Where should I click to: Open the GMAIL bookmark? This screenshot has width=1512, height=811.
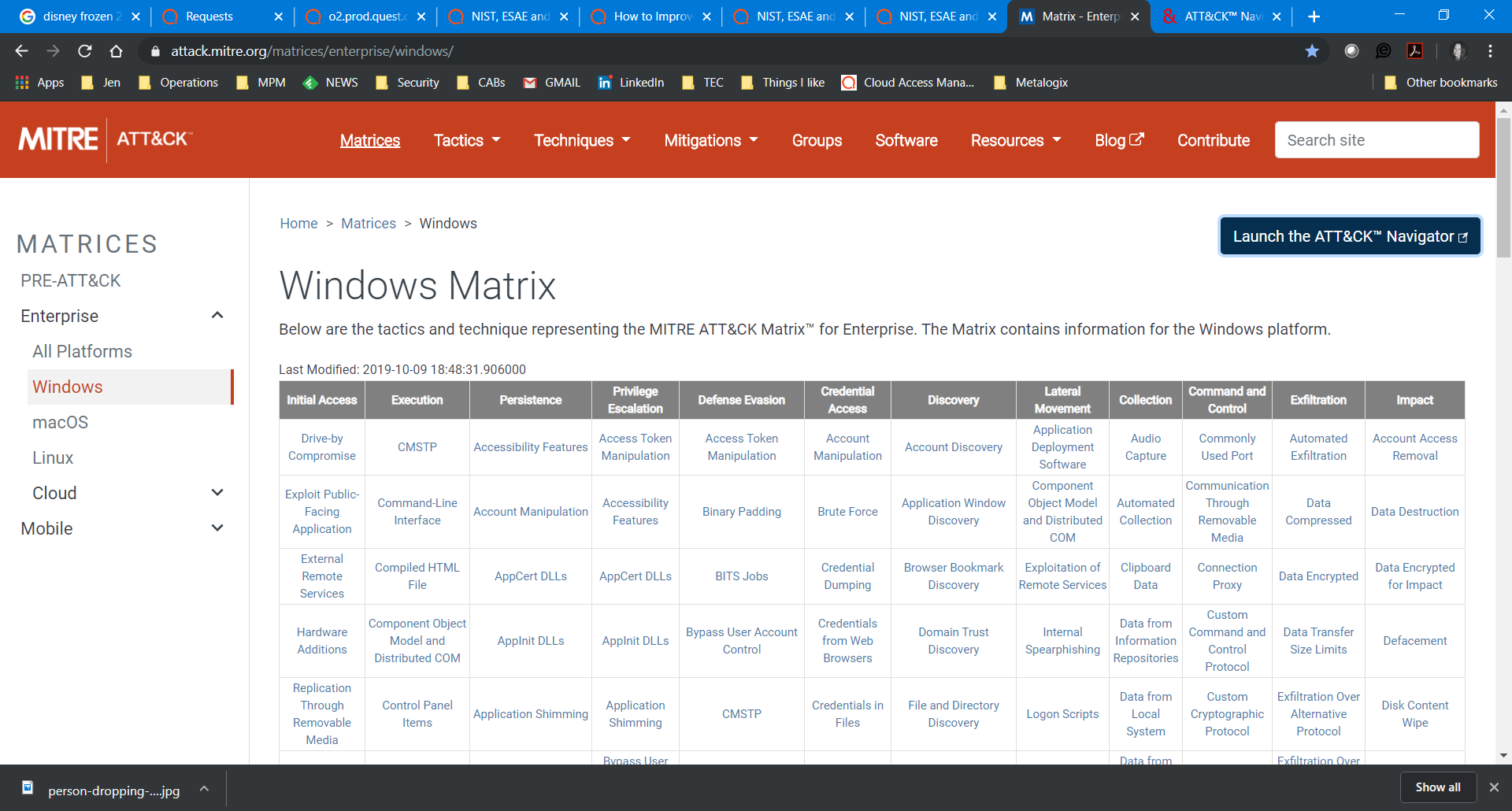pos(551,83)
